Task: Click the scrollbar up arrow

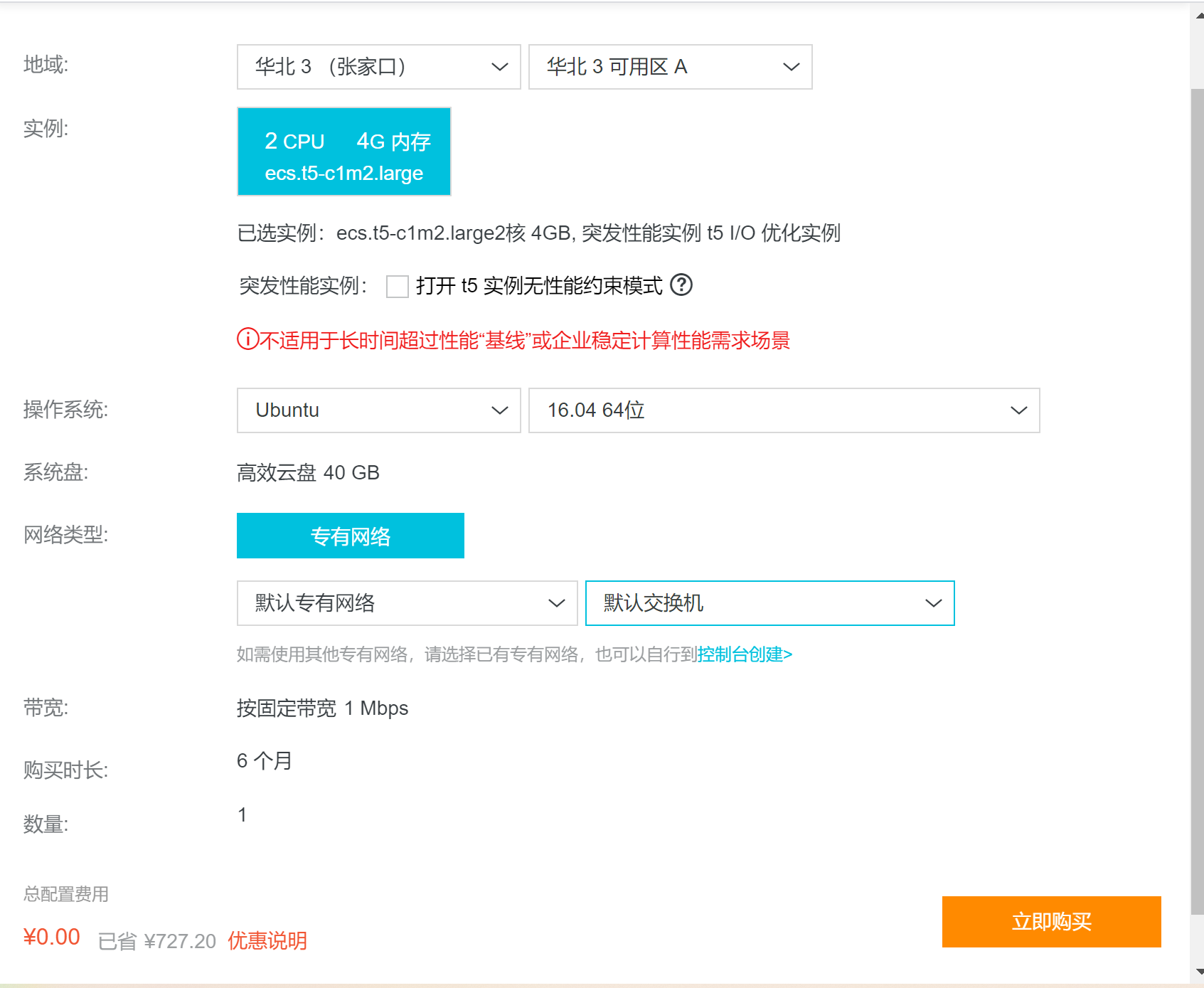Action: (1199, 16)
